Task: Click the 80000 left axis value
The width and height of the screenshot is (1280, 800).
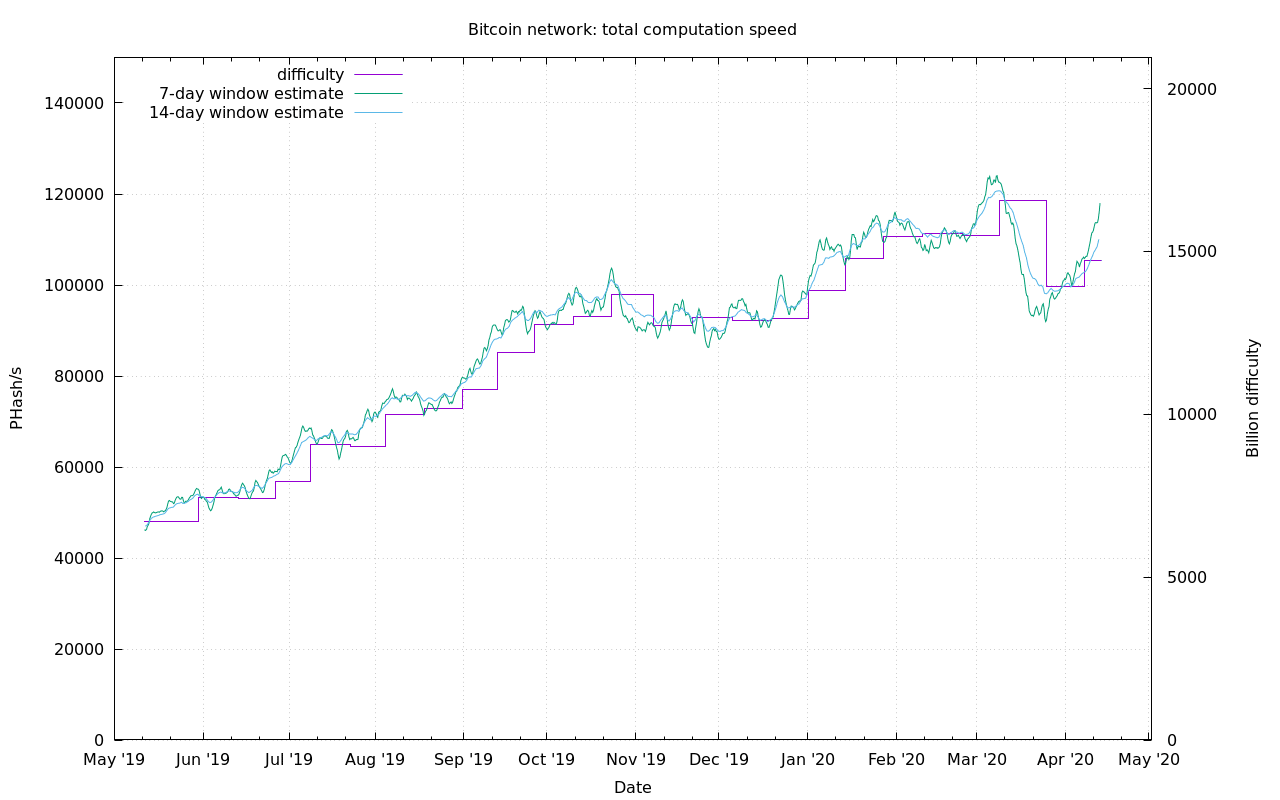Action: tap(78, 376)
